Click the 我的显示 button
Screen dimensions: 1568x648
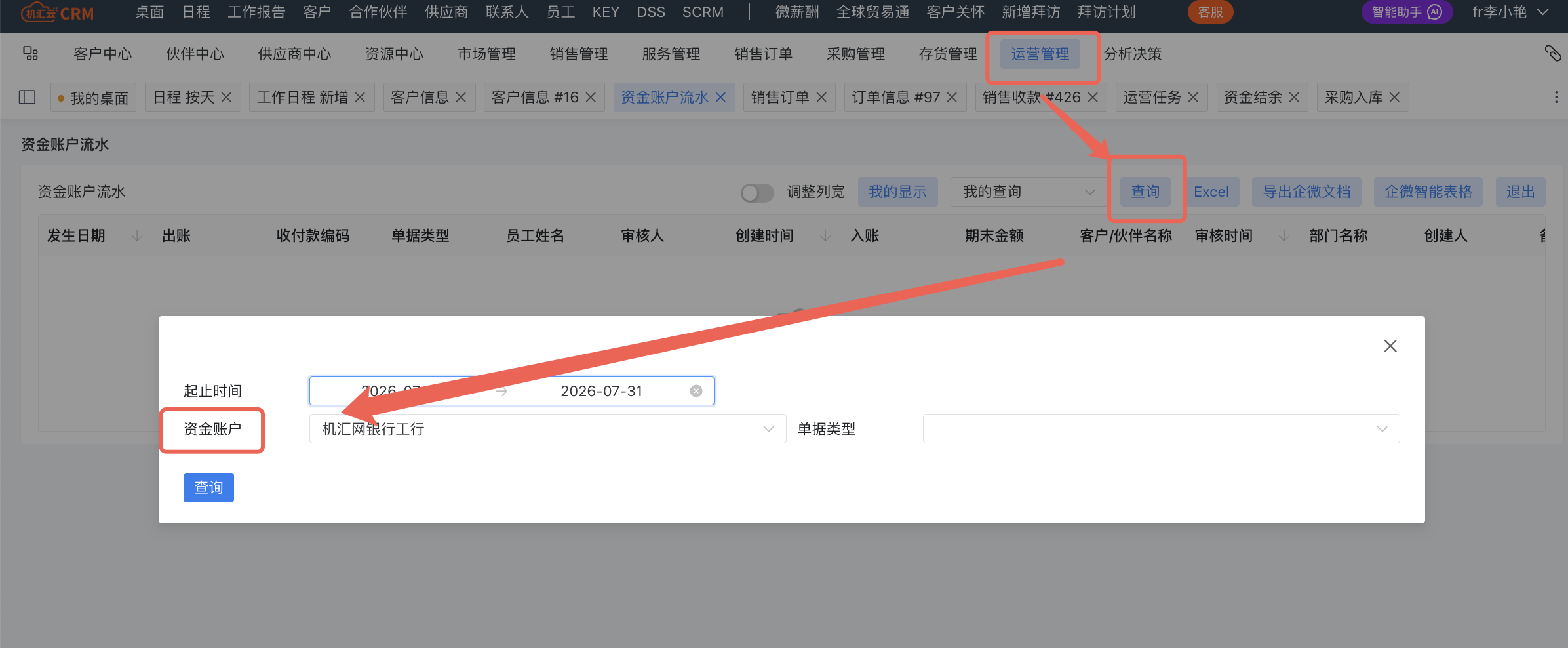897,192
